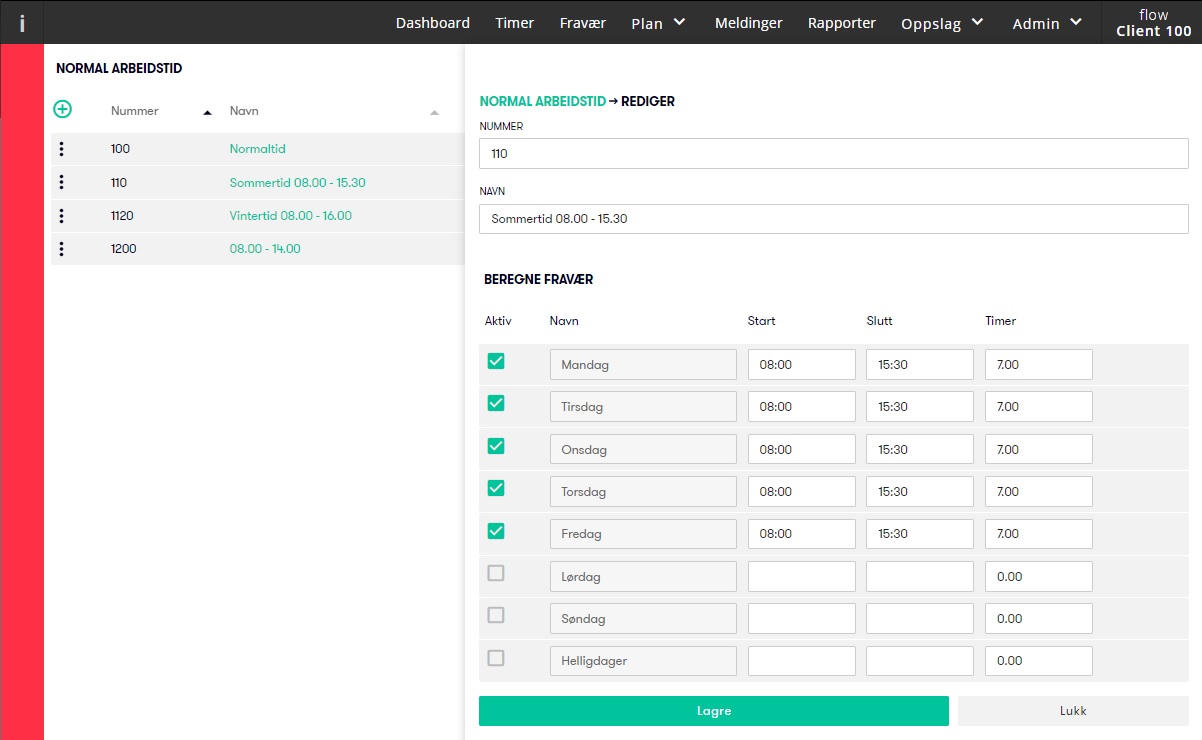Click the Mandag start time field
The width and height of the screenshot is (1202, 740).
pos(802,364)
